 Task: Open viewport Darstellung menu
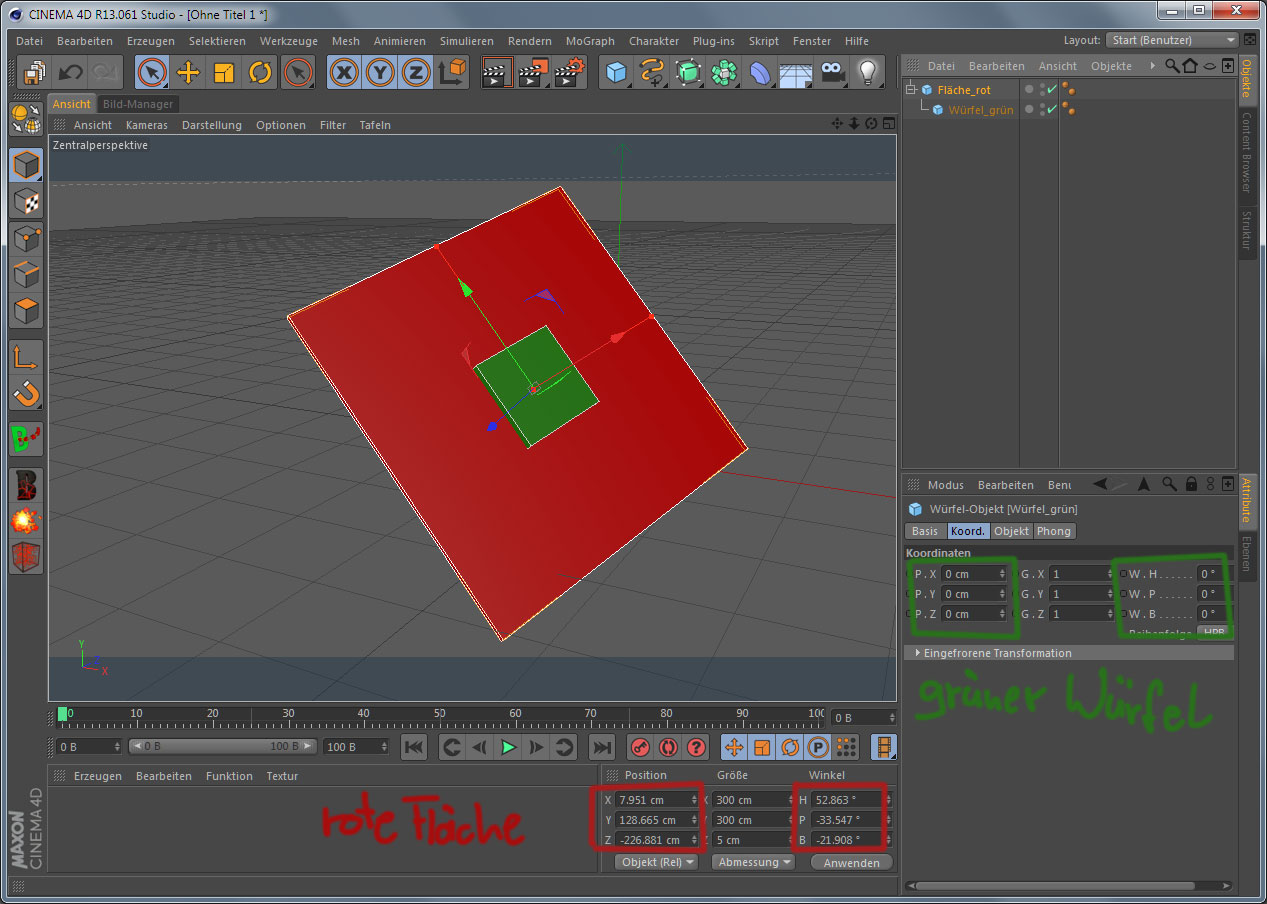[211, 125]
